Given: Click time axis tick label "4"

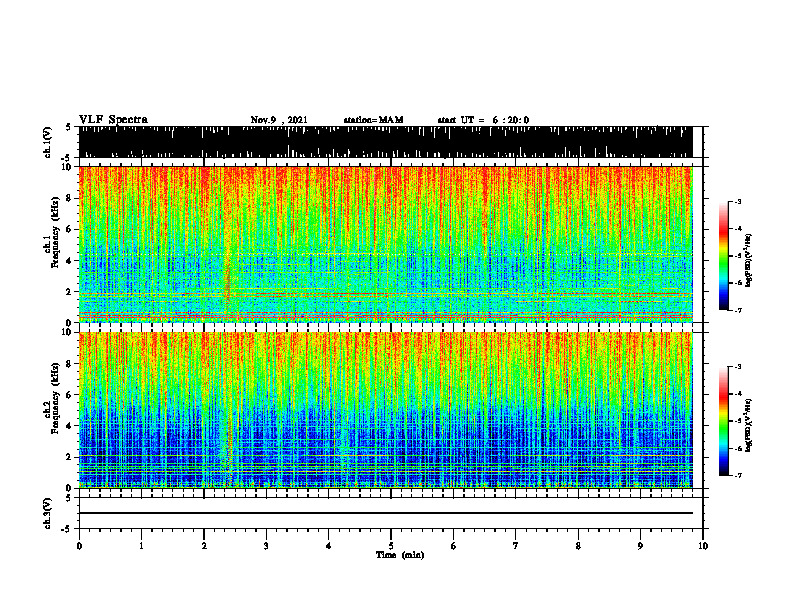Looking at the screenshot, I should pos(329,546).
